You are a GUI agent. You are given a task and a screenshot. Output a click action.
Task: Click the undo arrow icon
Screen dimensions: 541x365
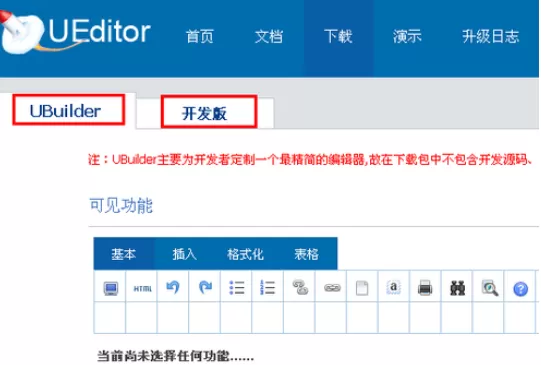click(x=173, y=287)
